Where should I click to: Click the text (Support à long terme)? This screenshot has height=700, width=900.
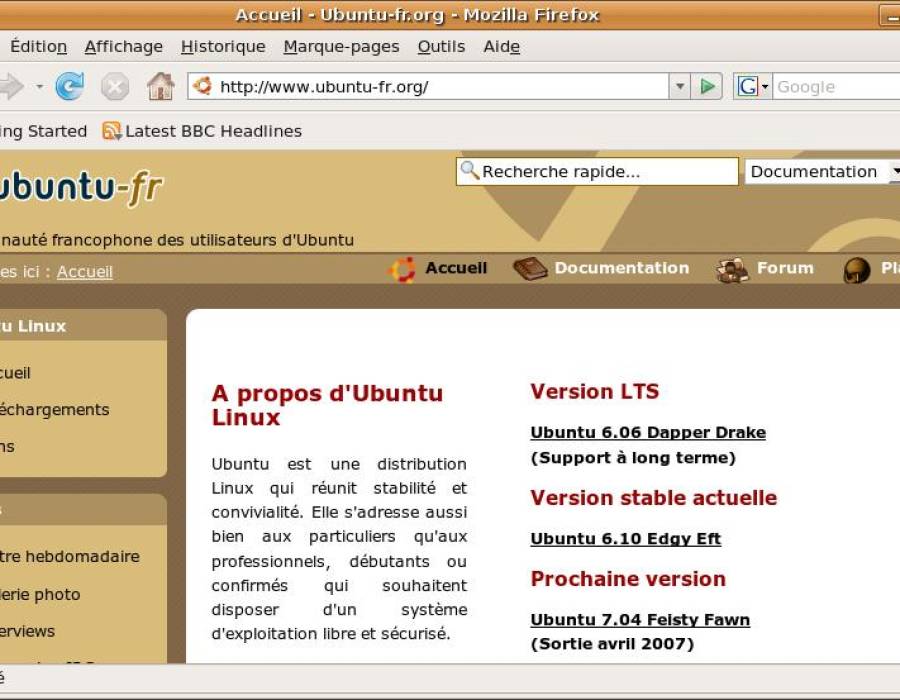click(x=633, y=458)
